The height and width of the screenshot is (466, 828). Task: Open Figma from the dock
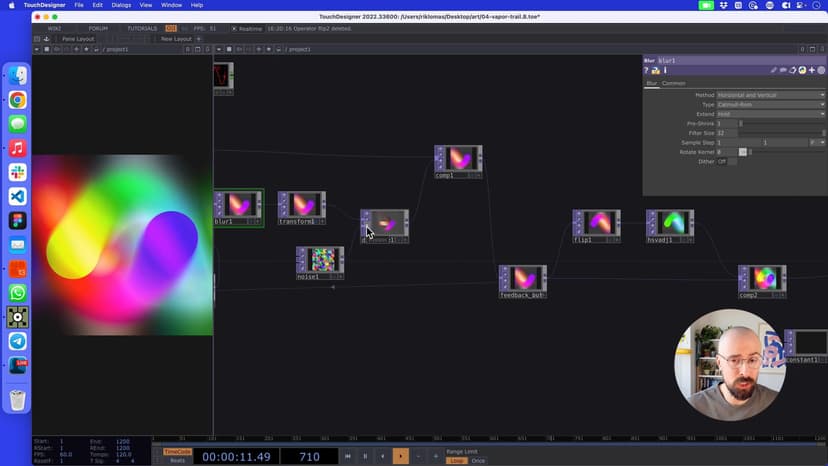click(x=18, y=220)
